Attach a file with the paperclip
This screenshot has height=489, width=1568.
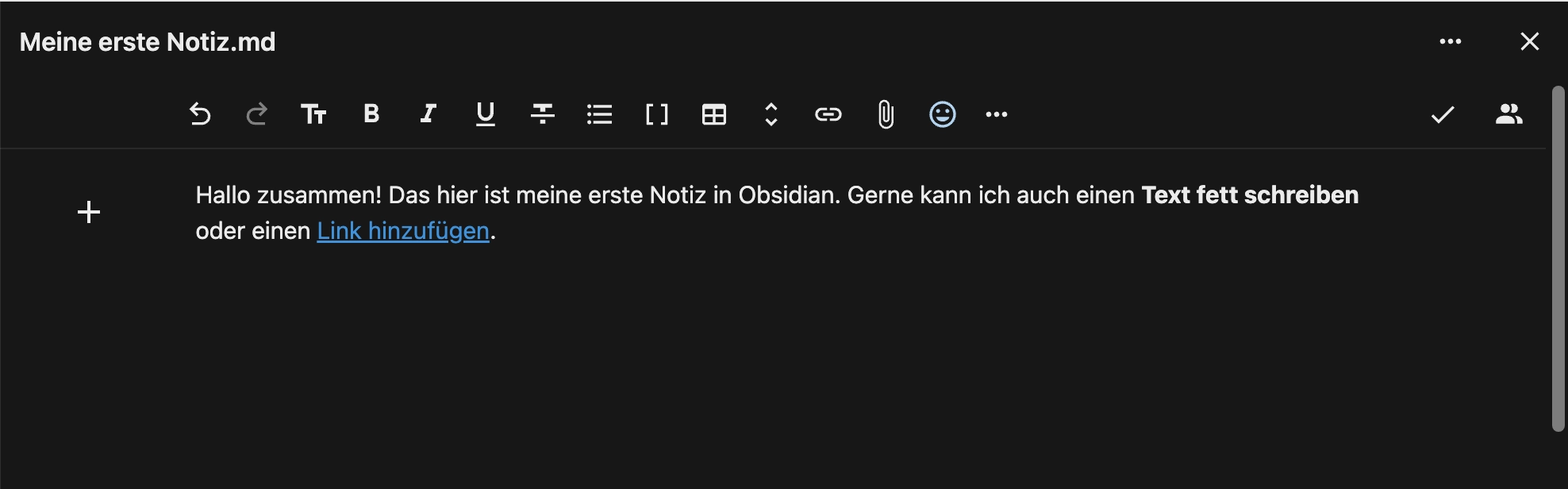tap(886, 114)
